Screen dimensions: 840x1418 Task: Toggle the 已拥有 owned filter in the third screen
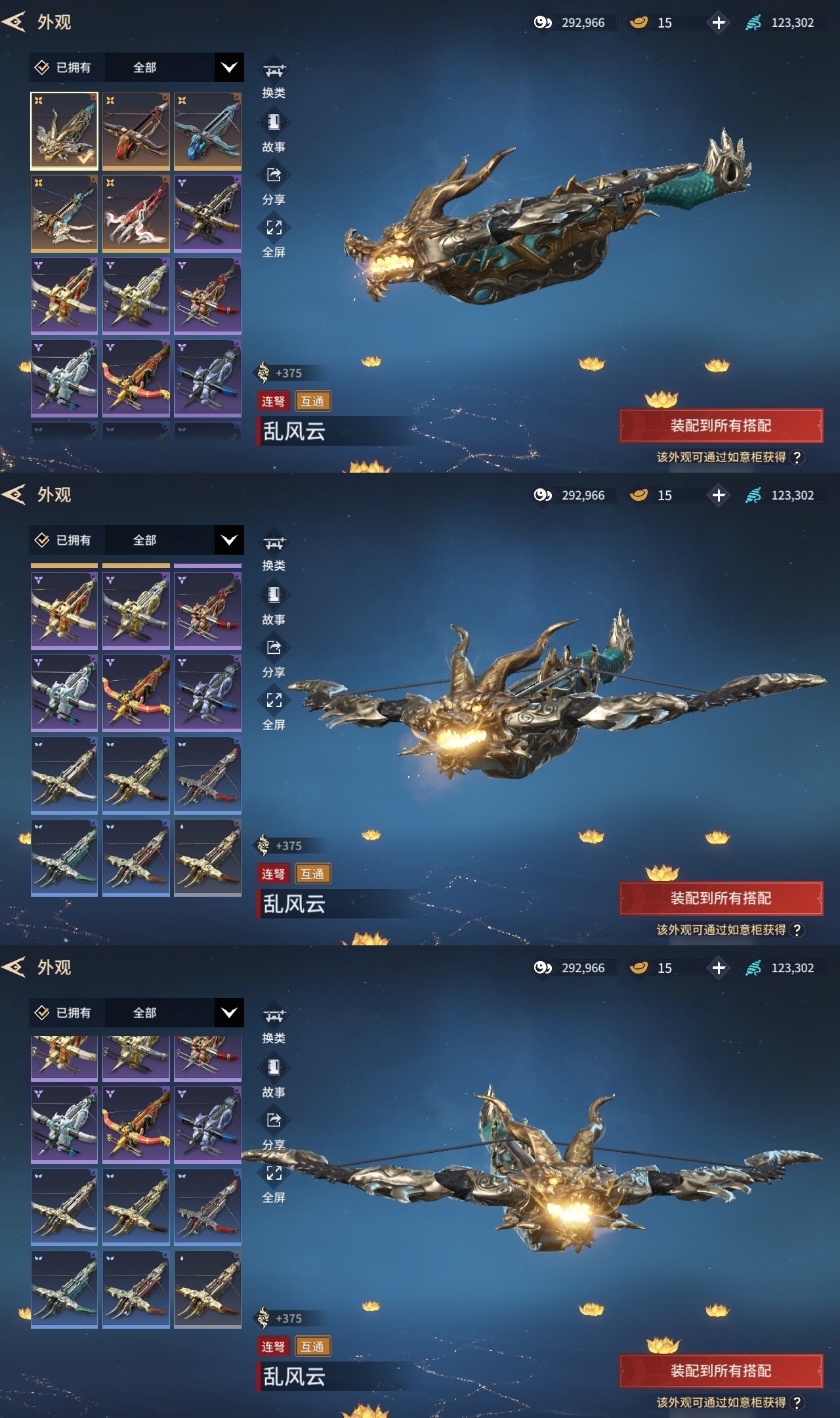coord(64,1012)
